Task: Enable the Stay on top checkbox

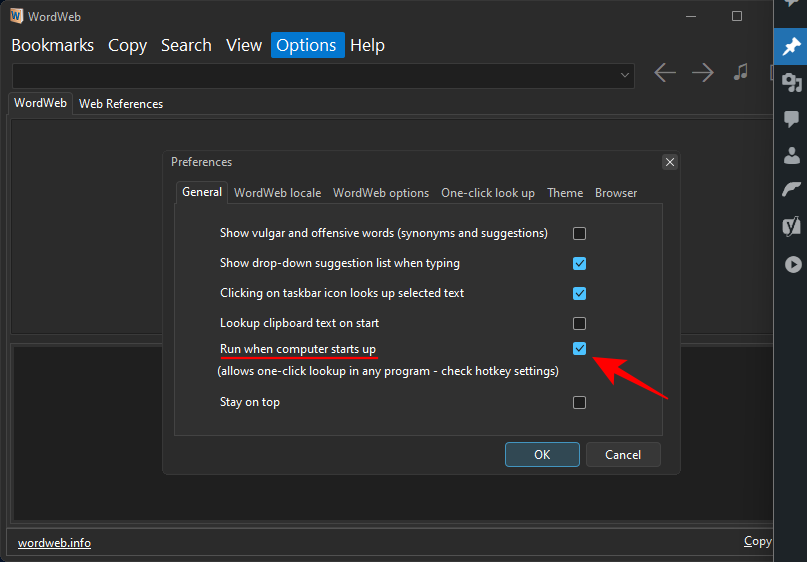Action: click(x=579, y=402)
